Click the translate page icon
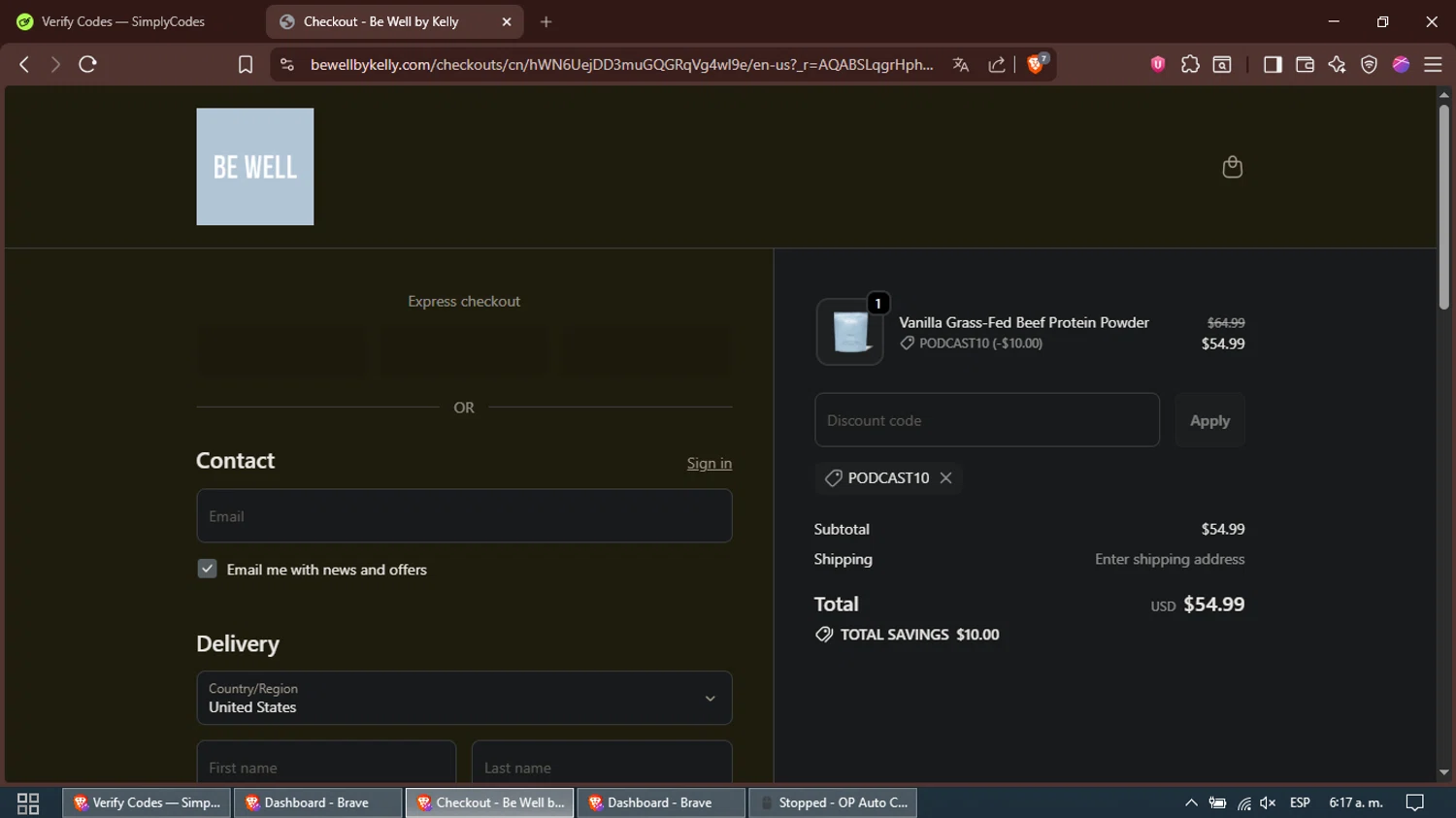 point(961,64)
